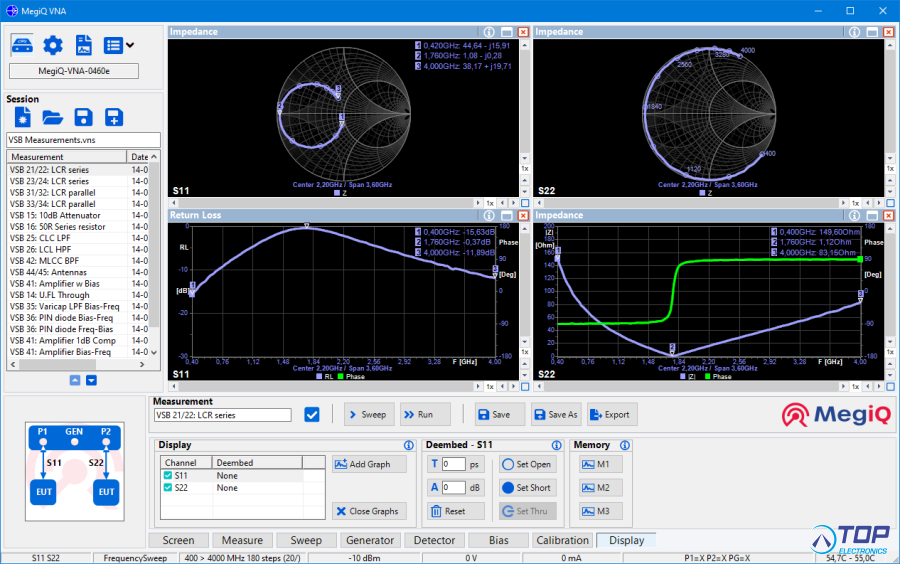This screenshot has width=900, height=564.
Task: Save session as new file
Action: pyautogui.click(x=114, y=117)
